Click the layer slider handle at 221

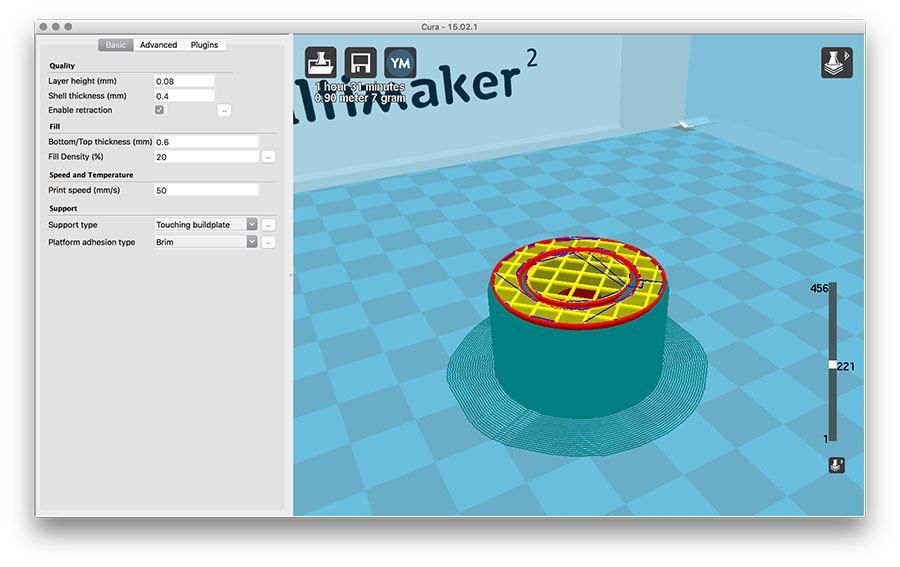tap(832, 365)
